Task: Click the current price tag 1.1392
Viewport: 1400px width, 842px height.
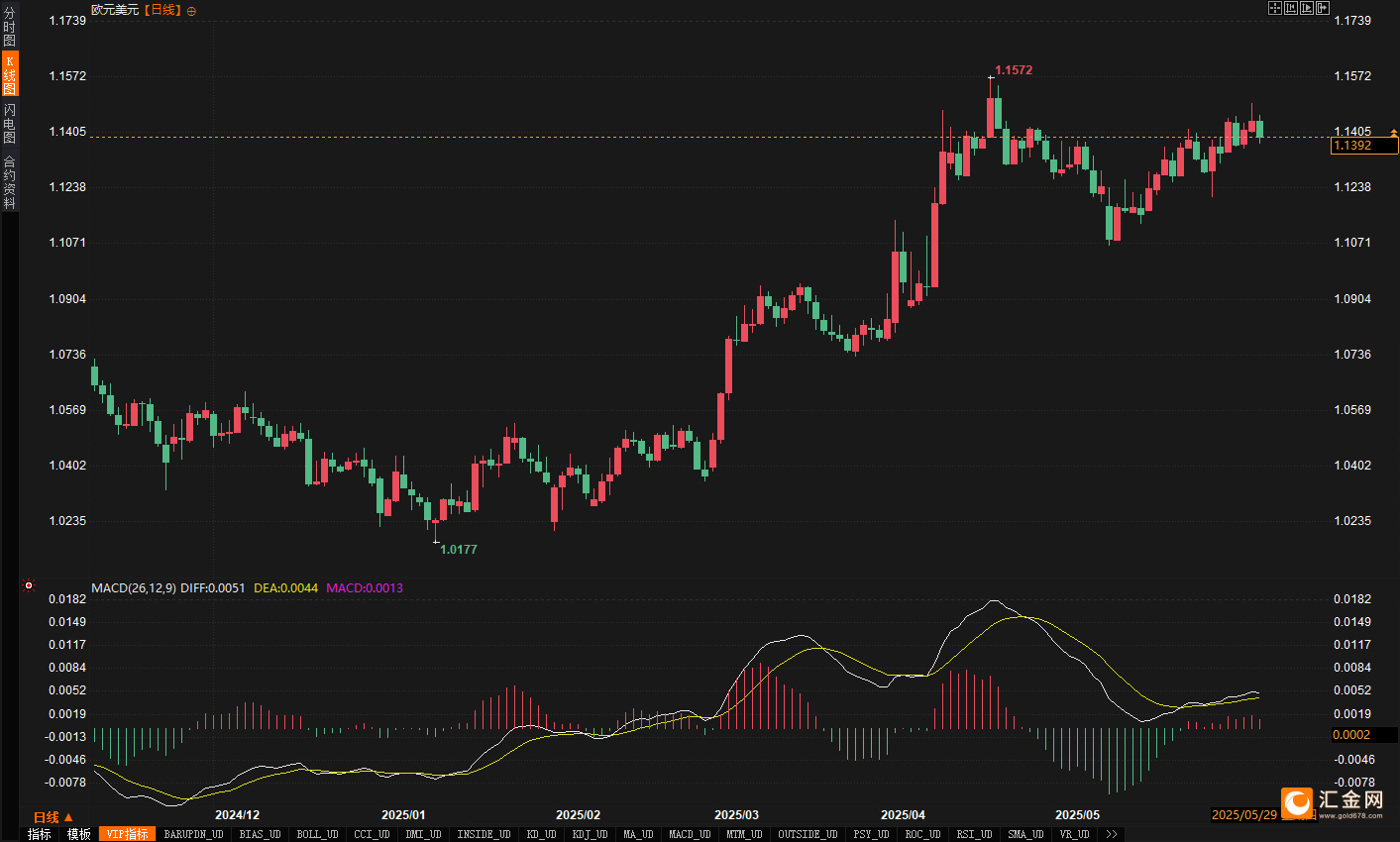Action: 1364,146
